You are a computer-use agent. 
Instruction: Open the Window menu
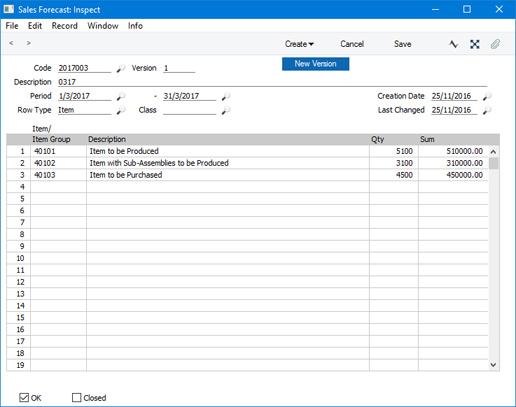coord(103,26)
